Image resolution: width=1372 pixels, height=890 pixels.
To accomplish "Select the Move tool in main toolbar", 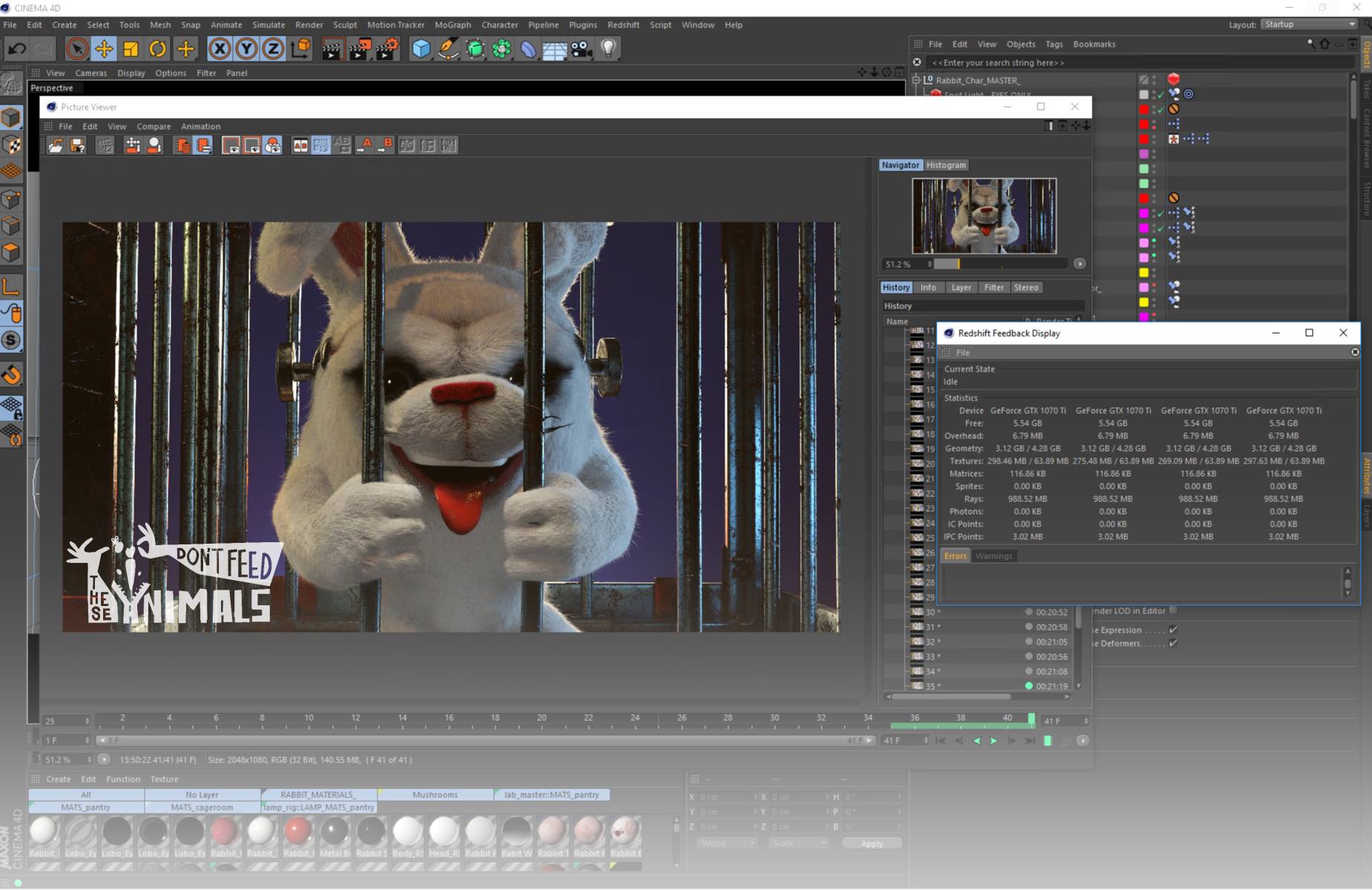I will click(104, 49).
